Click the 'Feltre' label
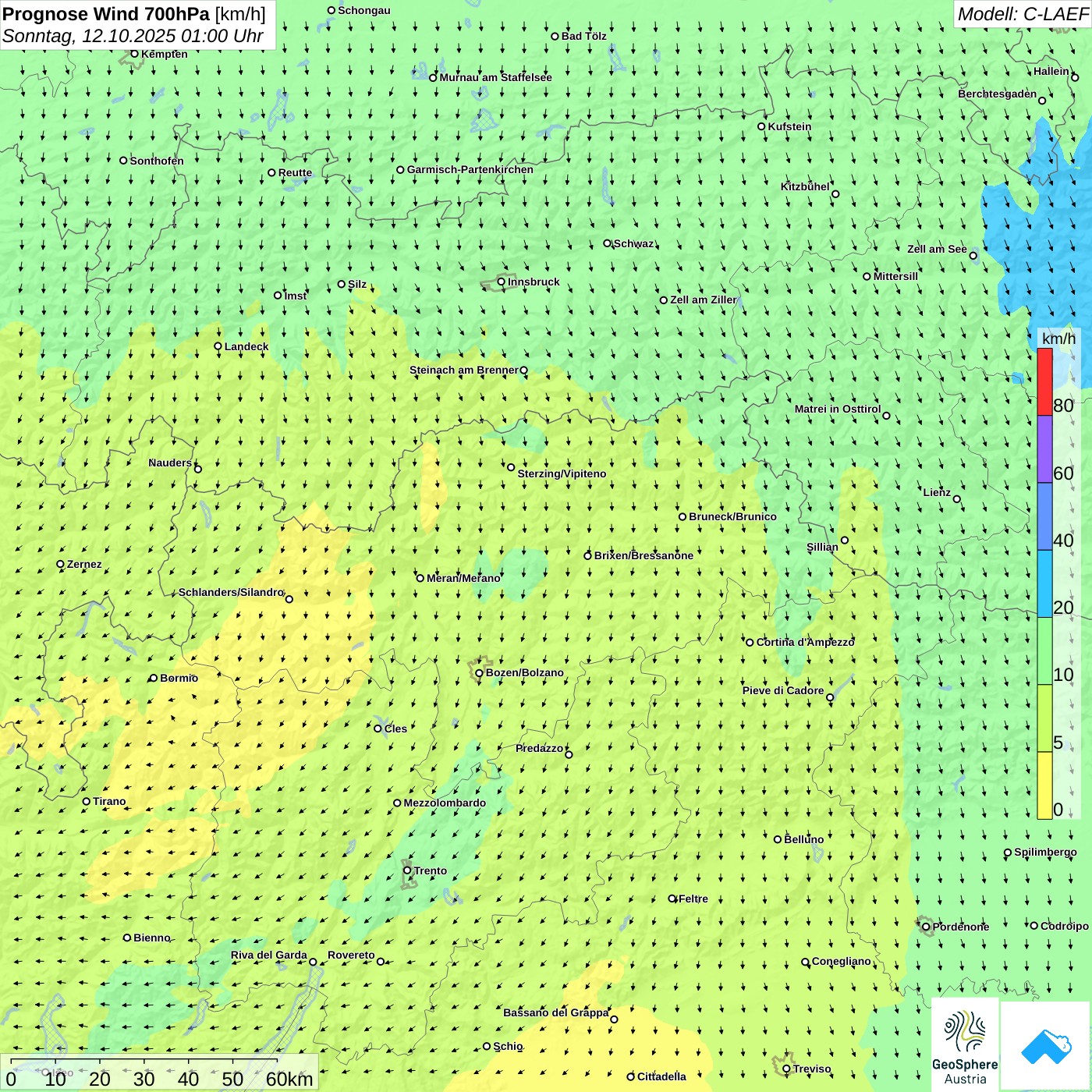Screen dimensions: 1092x1092 693,899
